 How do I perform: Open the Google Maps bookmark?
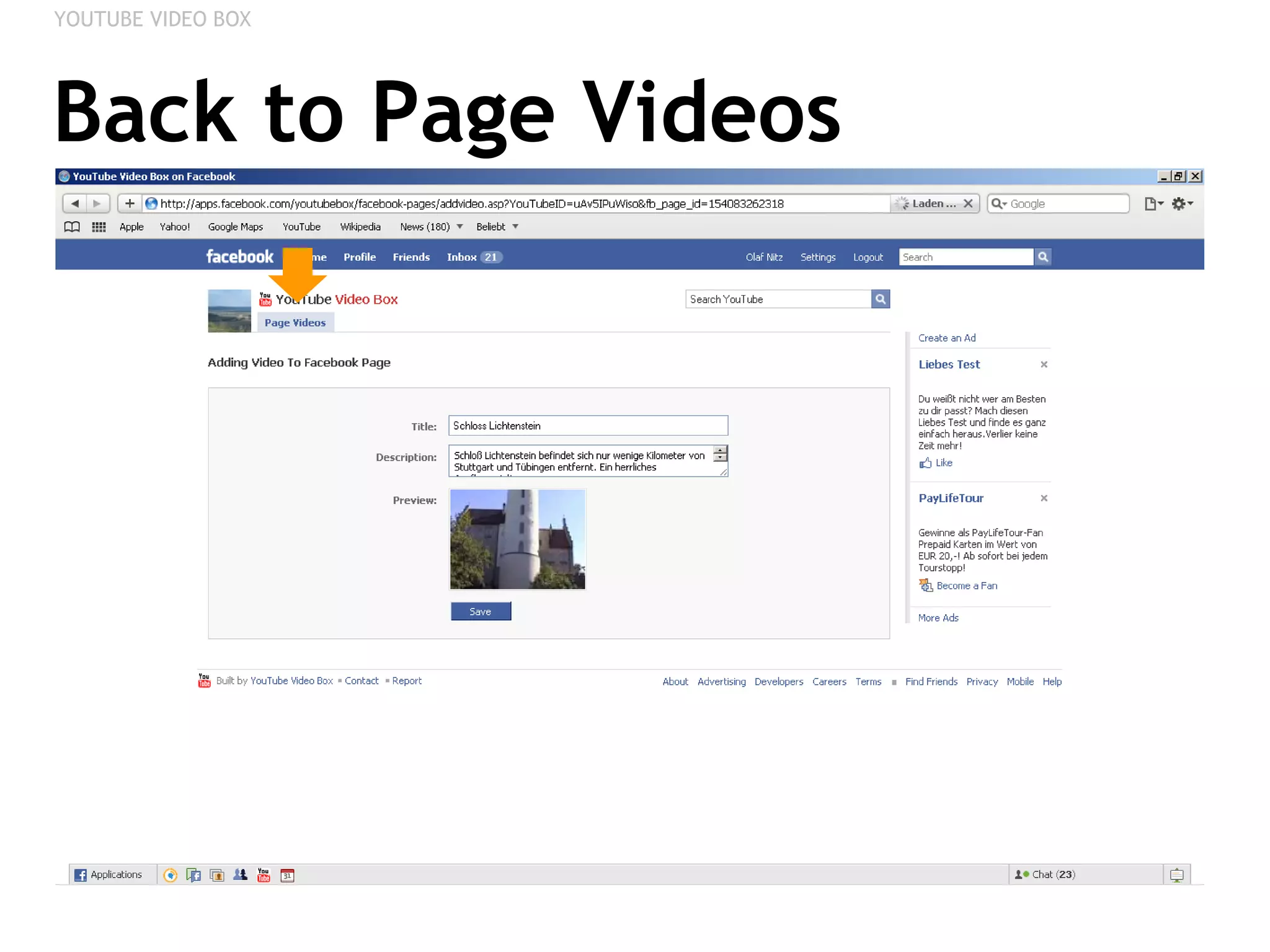pyautogui.click(x=236, y=227)
